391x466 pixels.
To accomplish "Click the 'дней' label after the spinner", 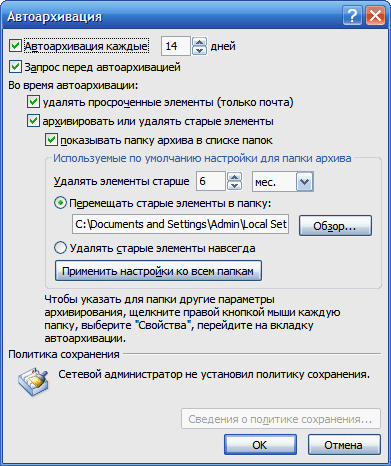I will (223, 46).
